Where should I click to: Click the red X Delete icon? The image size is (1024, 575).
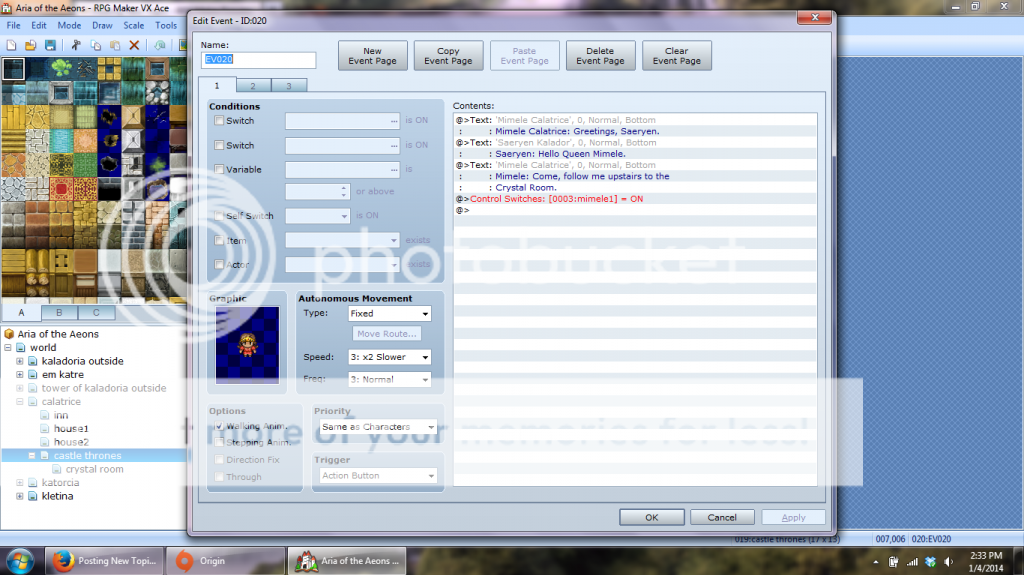pos(133,45)
